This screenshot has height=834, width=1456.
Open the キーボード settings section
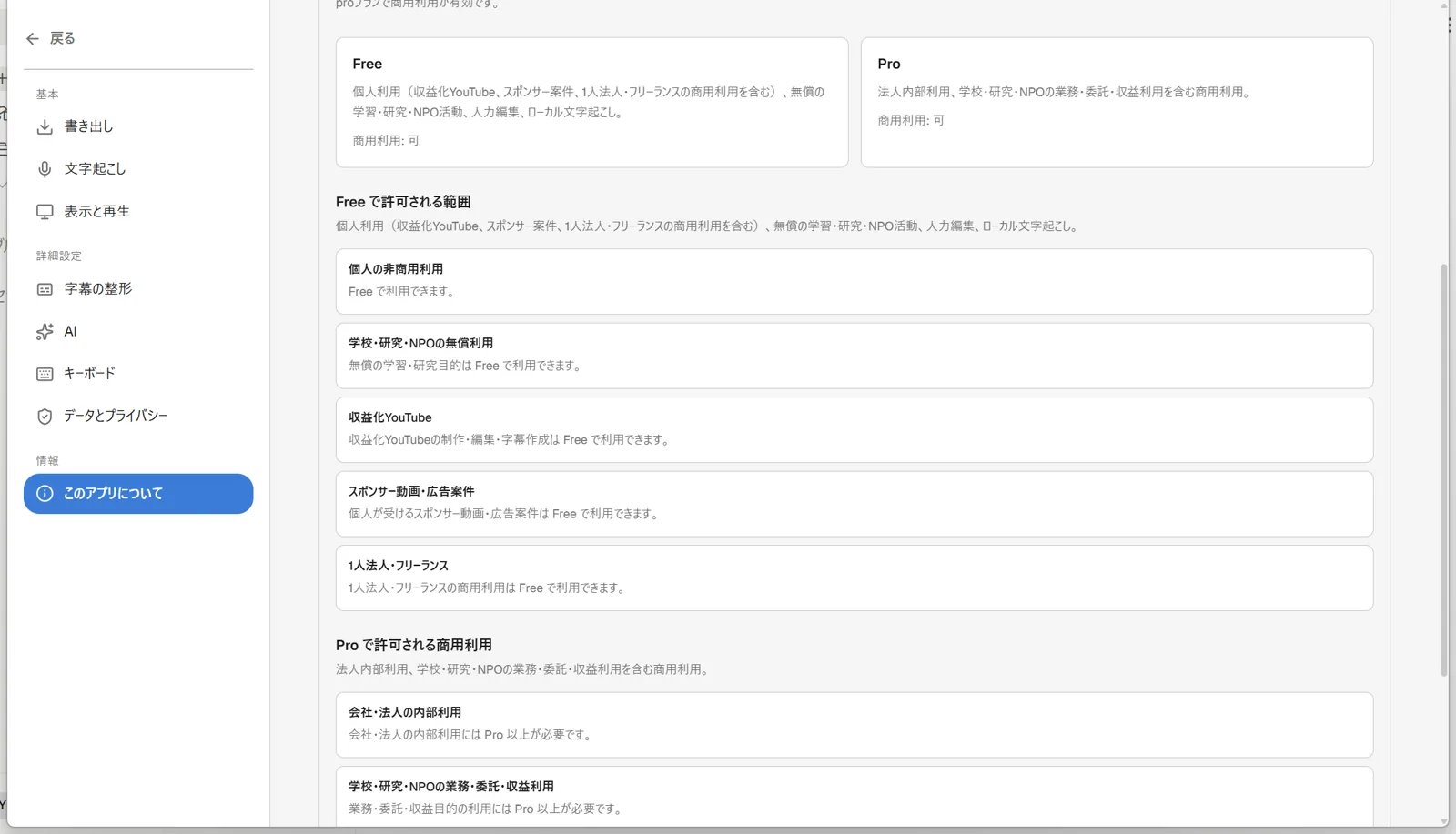click(138, 374)
